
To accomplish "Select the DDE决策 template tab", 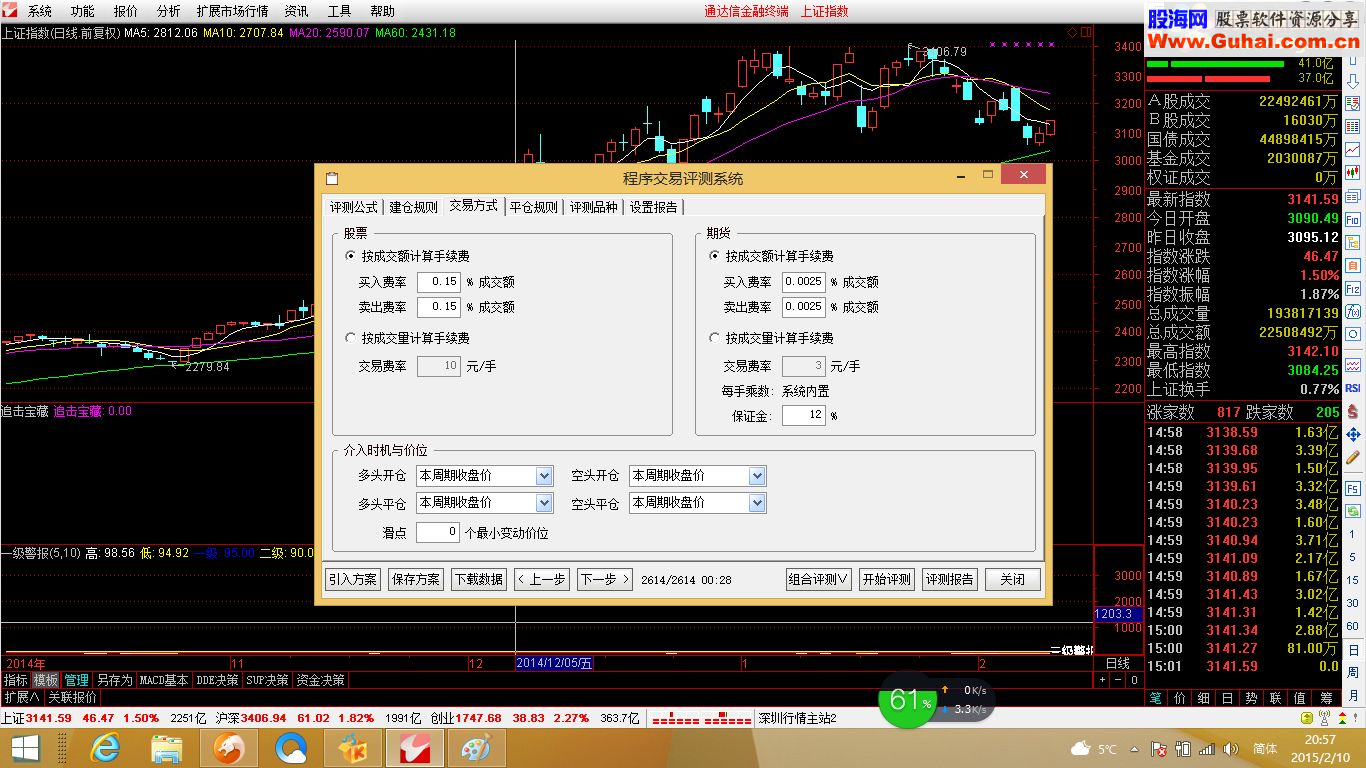I will (x=217, y=680).
